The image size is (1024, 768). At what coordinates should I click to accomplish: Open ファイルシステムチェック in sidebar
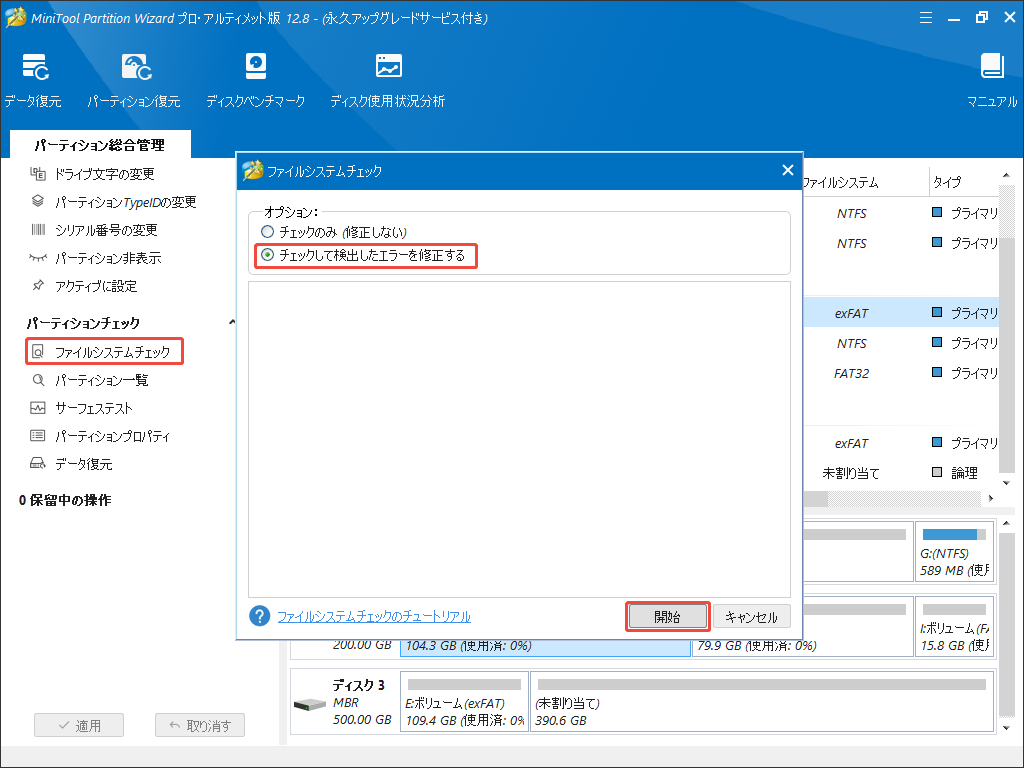pos(104,351)
